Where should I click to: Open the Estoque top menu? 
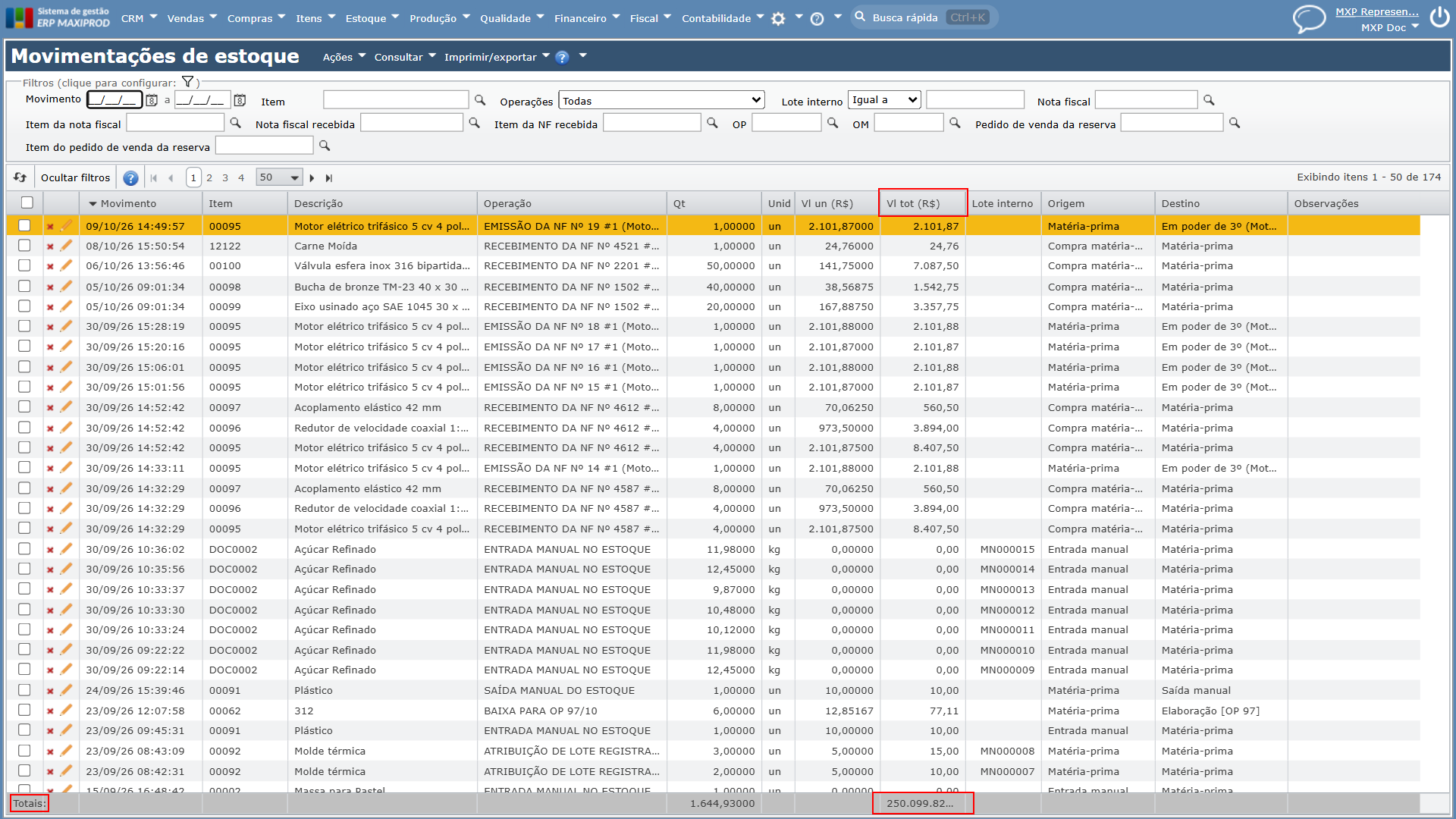point(372,18)
